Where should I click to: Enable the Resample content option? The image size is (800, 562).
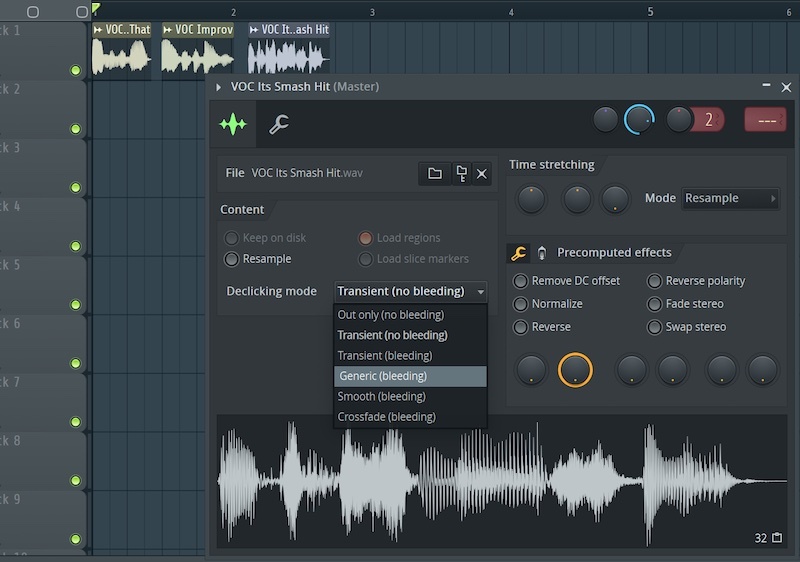(x=232, y=259)
